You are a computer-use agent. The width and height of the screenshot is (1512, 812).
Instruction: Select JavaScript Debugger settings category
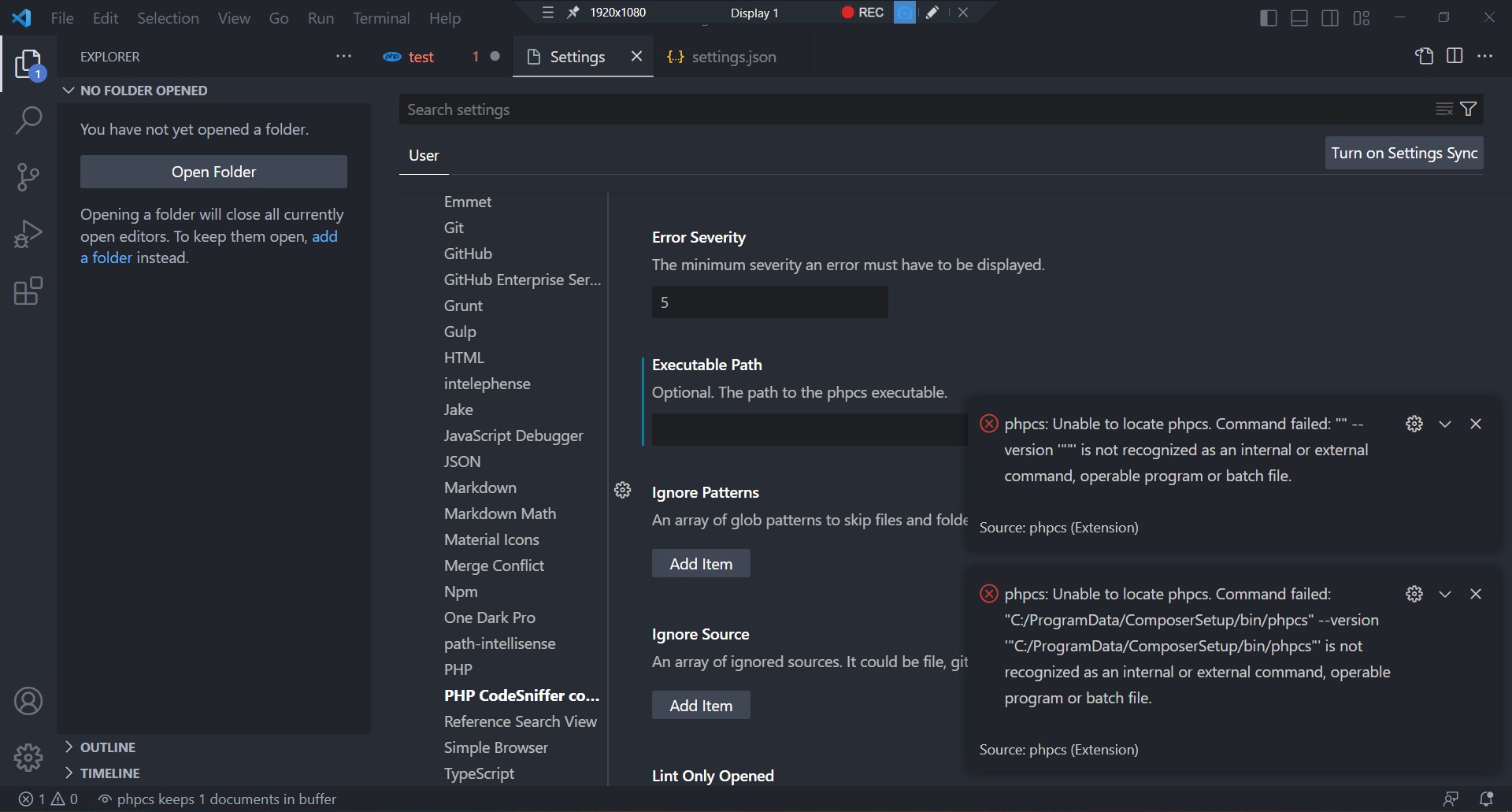[x=513, y=436]
